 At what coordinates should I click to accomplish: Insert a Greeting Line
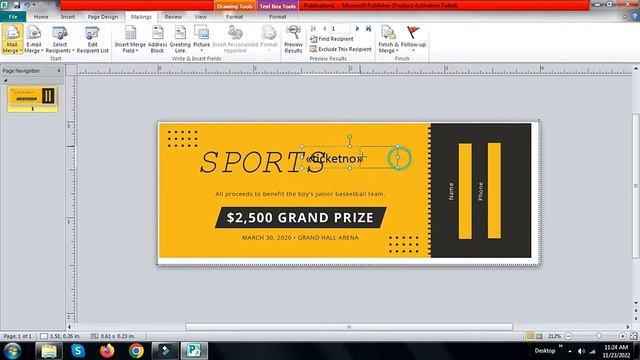[180, 39]
